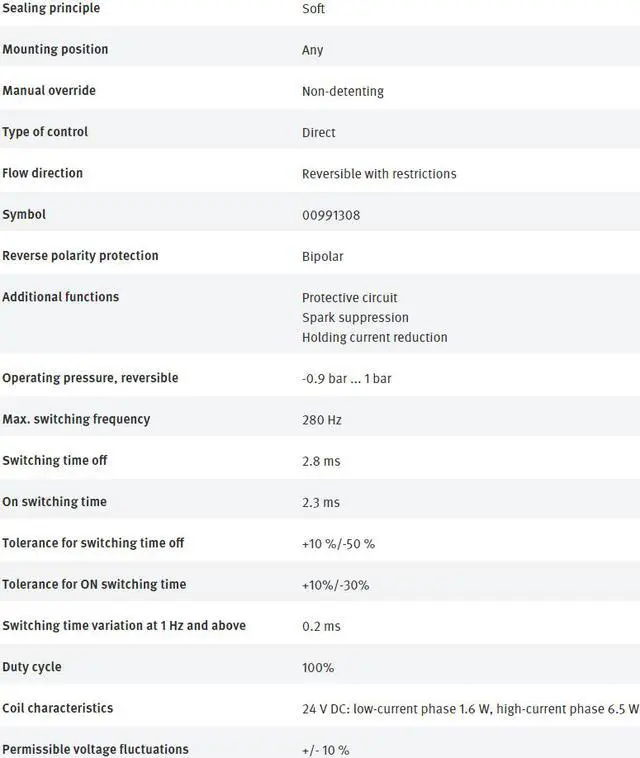Viewport: 640px width, 758px height.
Task: Click the 'Holding current reduction' entry
Action: (x=374, y=337)
